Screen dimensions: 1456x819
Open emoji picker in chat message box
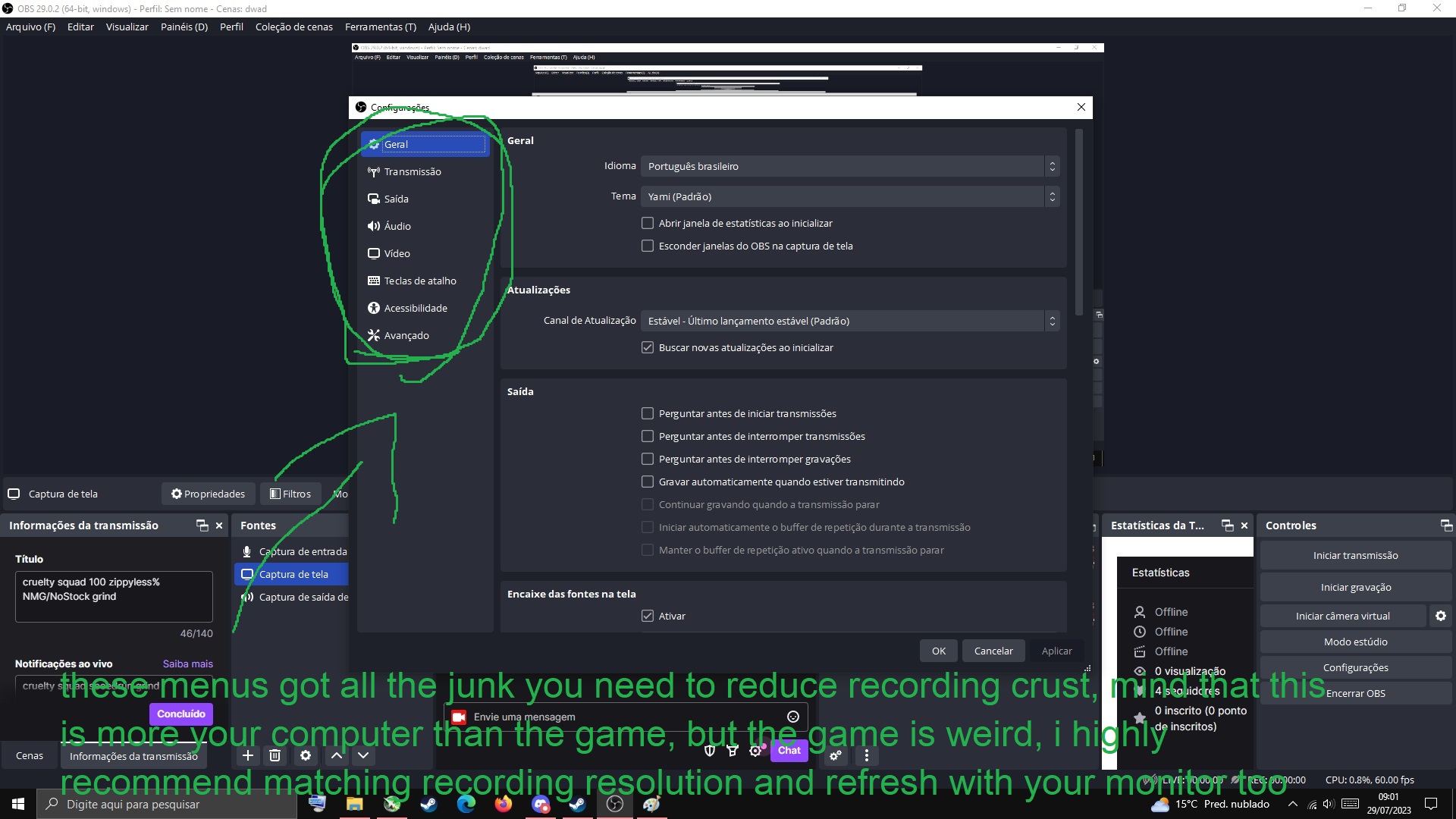click(793, 717)
